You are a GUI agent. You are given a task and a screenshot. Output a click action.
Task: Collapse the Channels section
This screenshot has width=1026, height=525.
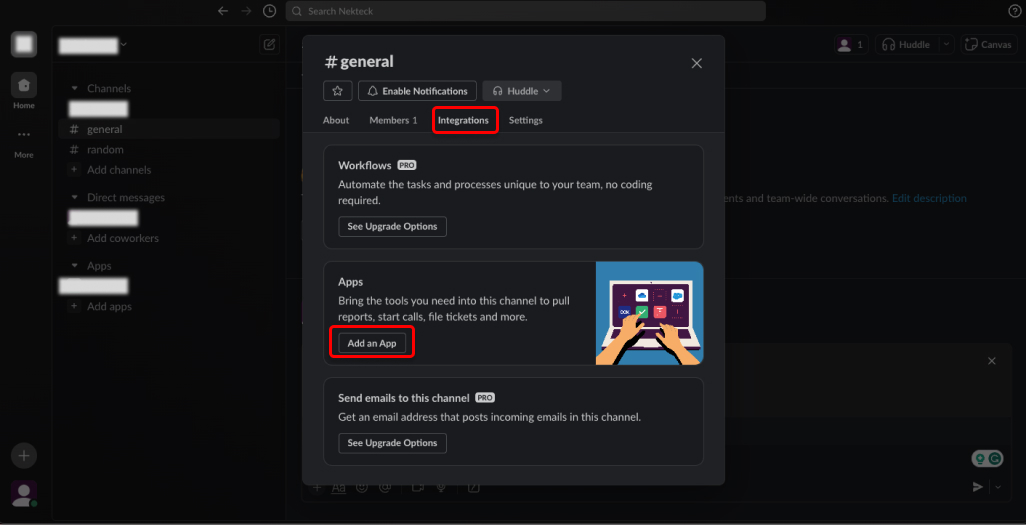click(74, 89)
